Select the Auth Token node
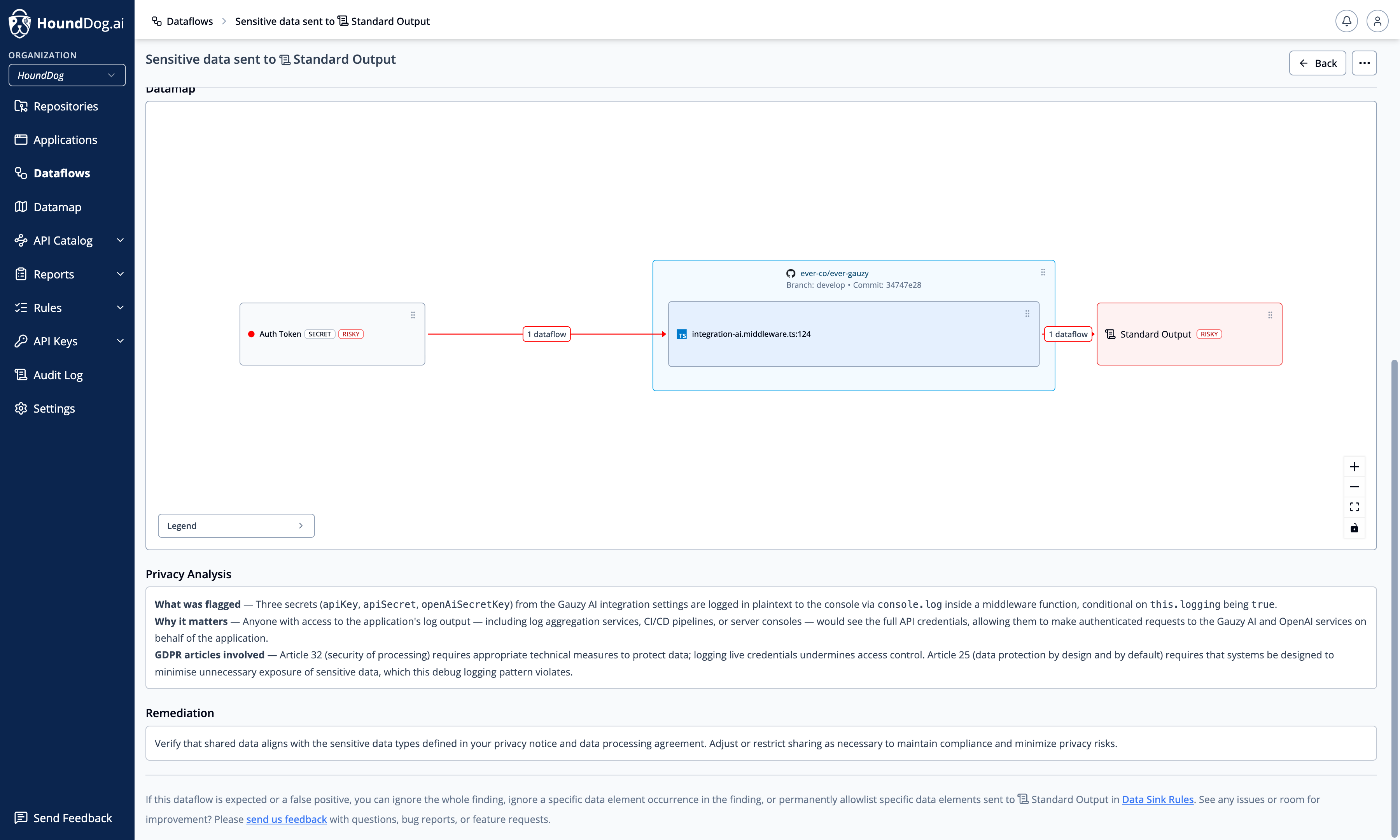1400x840 pixels. [x=332, y=334]
